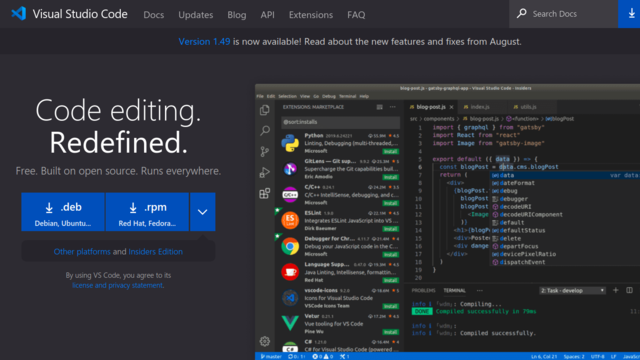Image resolution: width=640 pixels, height=360 pixels.
Task: Open the Insiders Edition link
Action: pos(156,251)
